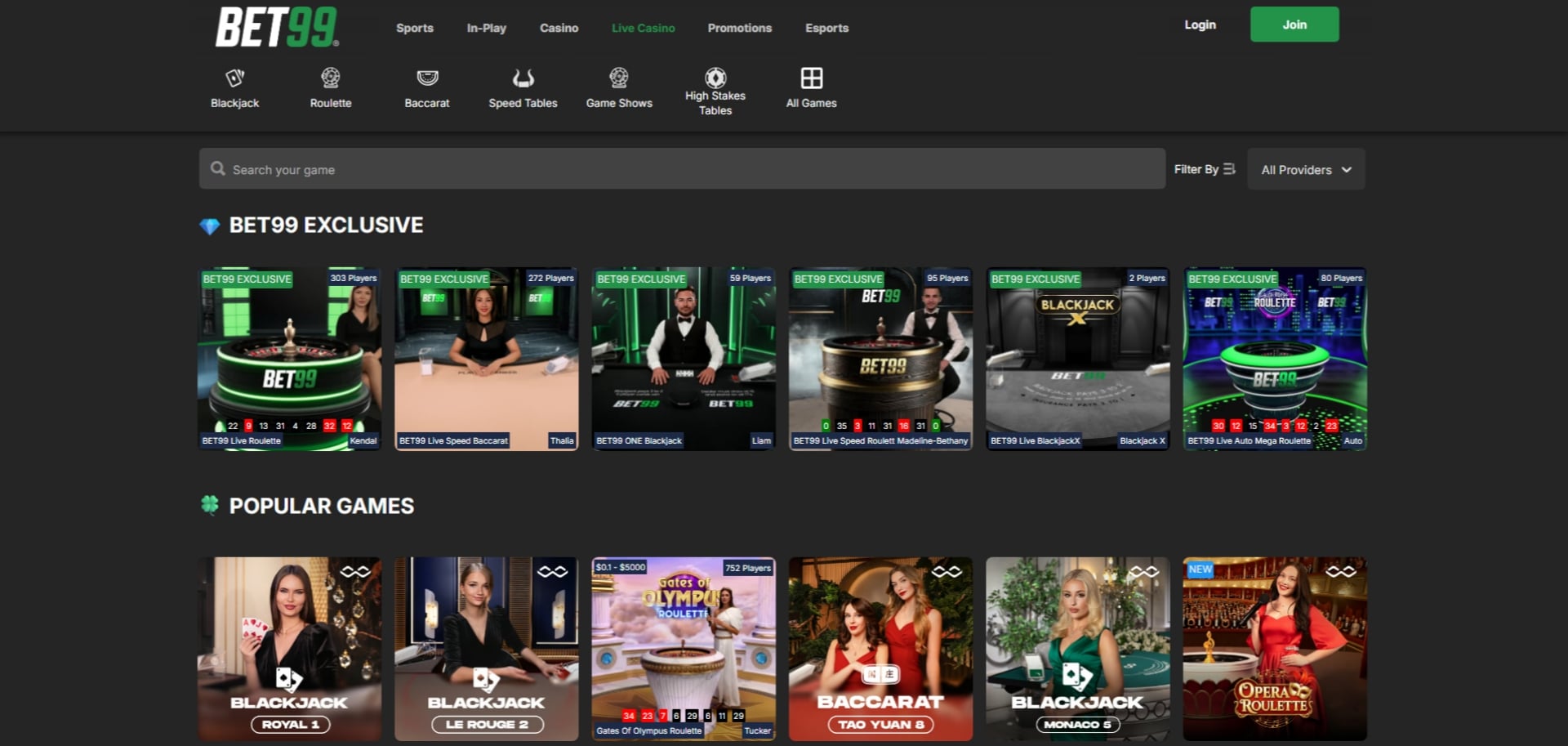Click the 272 Players badge
Screen dimensions: 1568x746
click(x=550, y=278)
